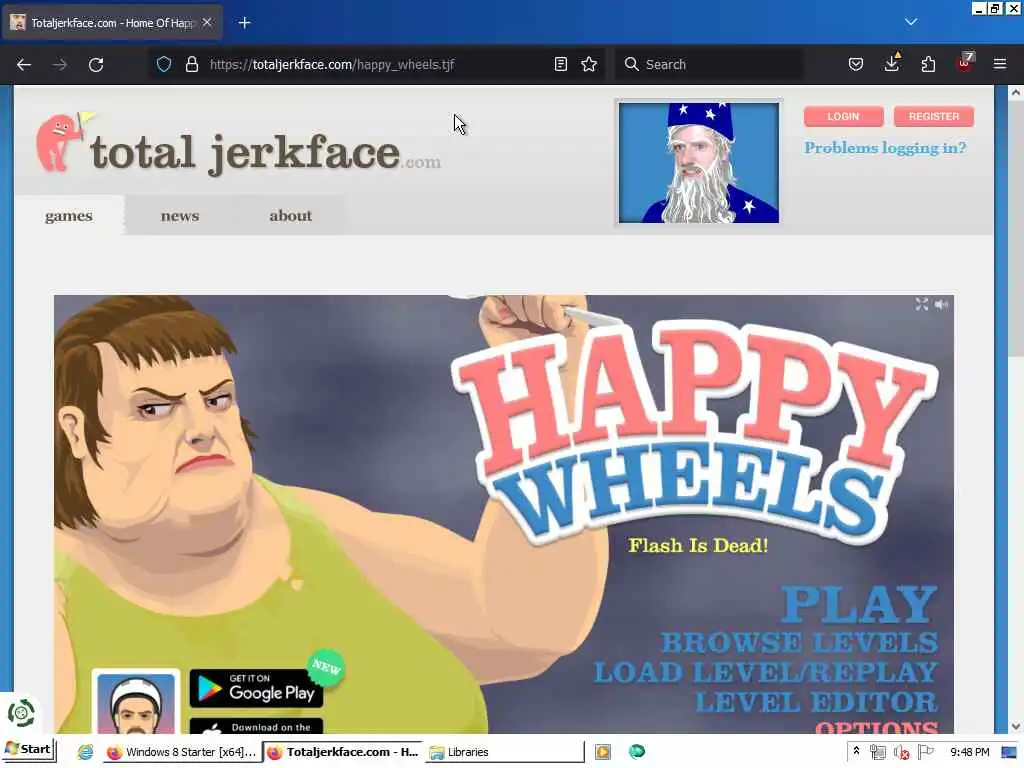Bookmark this page with the star icon
Image resolution: width=1024 pixels, height=768 pixels.
(x=589, y=64)
